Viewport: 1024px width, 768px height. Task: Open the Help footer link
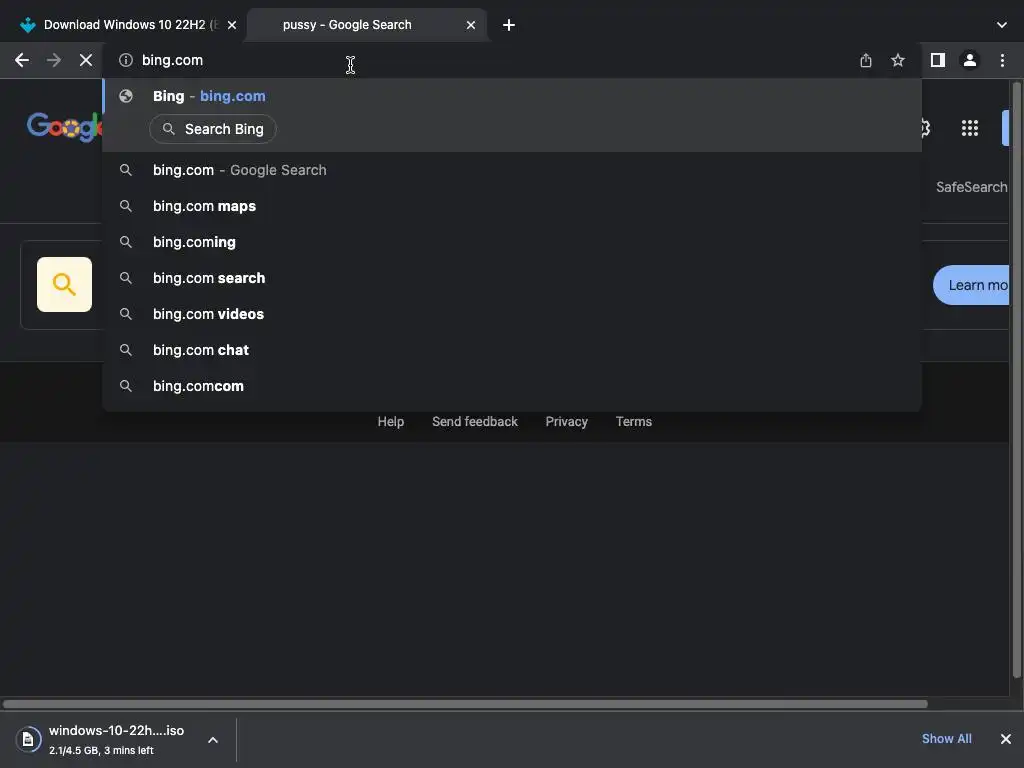pyautogui.click(x=391, y=422)
